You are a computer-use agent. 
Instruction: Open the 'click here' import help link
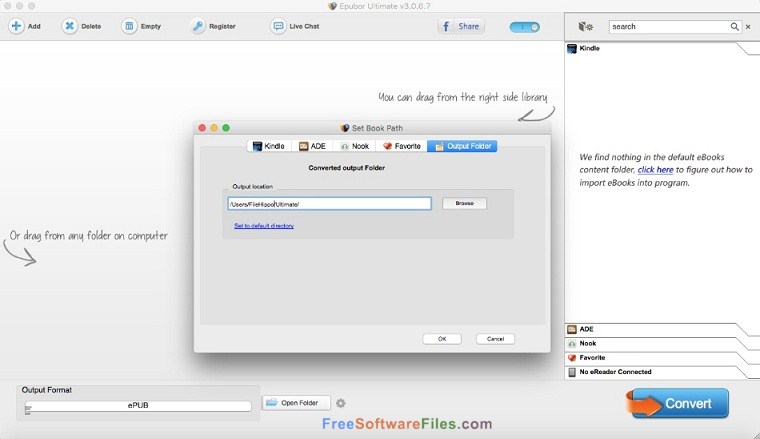[655, 170]
